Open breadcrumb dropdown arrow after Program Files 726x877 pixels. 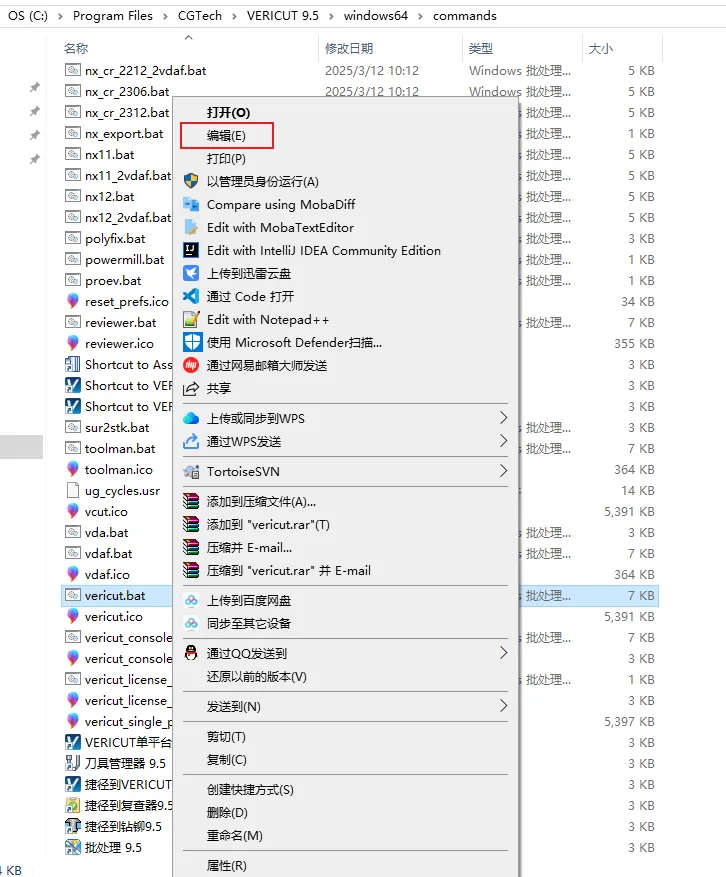coord(165,16)
